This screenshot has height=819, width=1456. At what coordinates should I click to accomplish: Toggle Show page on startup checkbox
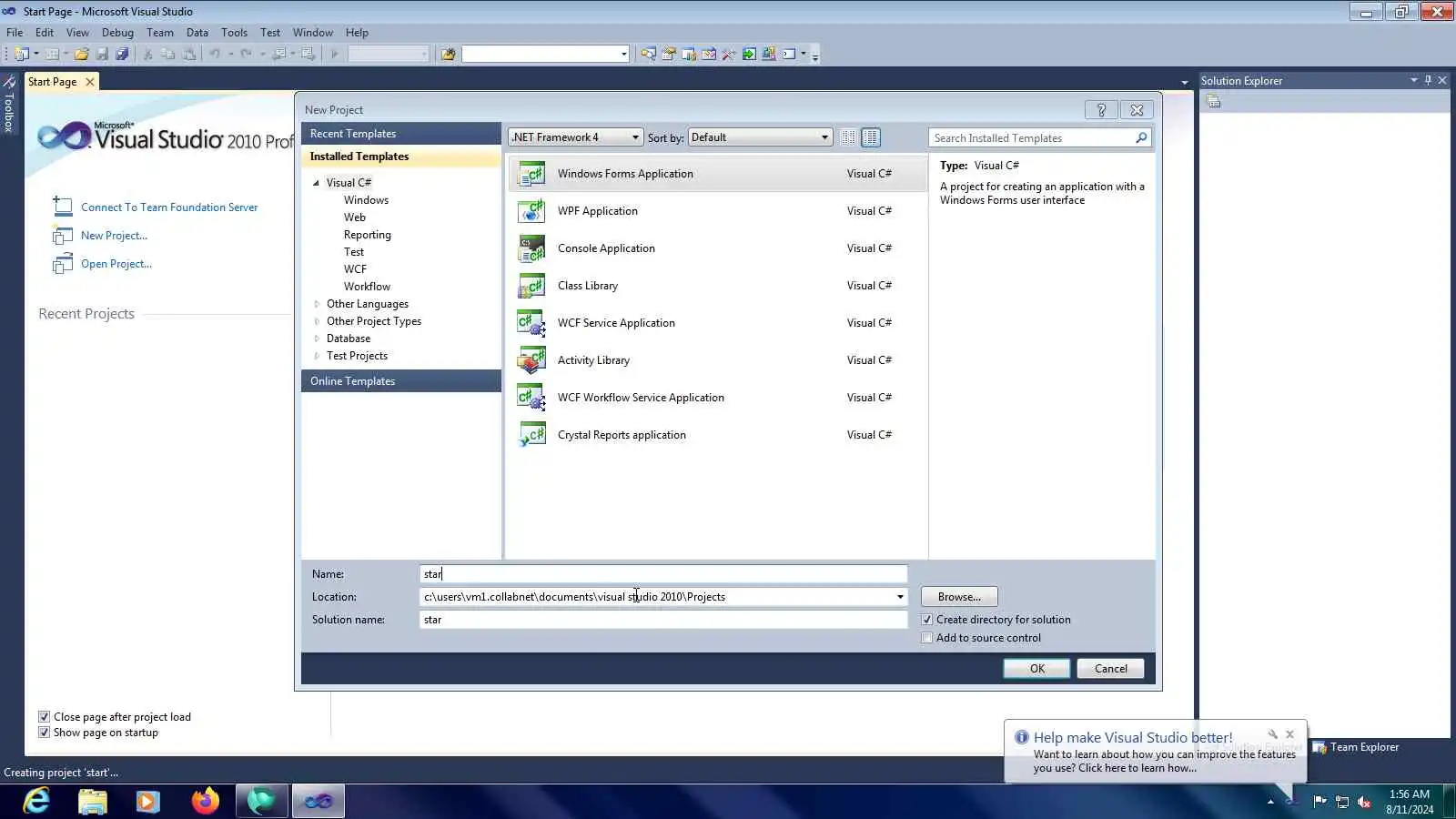pyautogui.click(x=44, y=733)
